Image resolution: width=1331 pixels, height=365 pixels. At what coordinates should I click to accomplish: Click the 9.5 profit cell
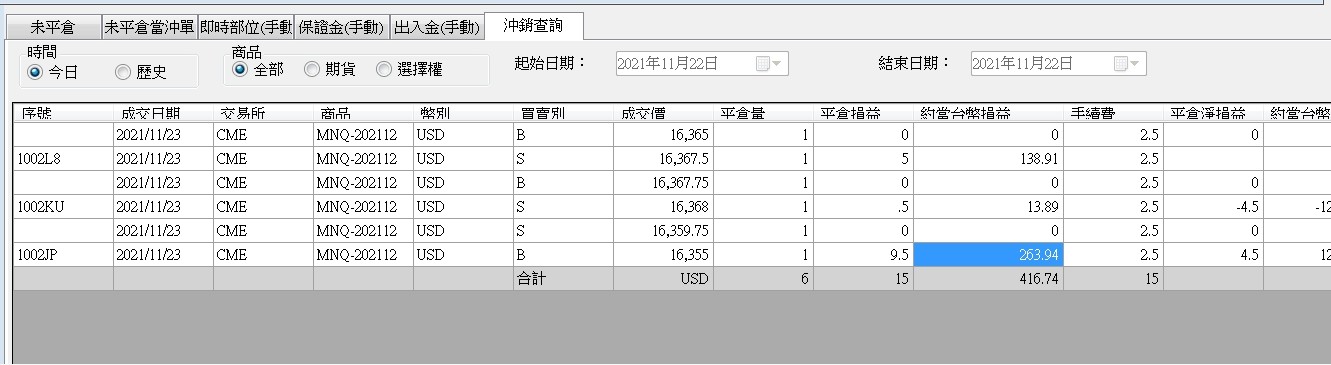pyautogui.click(x=863, y=255)
